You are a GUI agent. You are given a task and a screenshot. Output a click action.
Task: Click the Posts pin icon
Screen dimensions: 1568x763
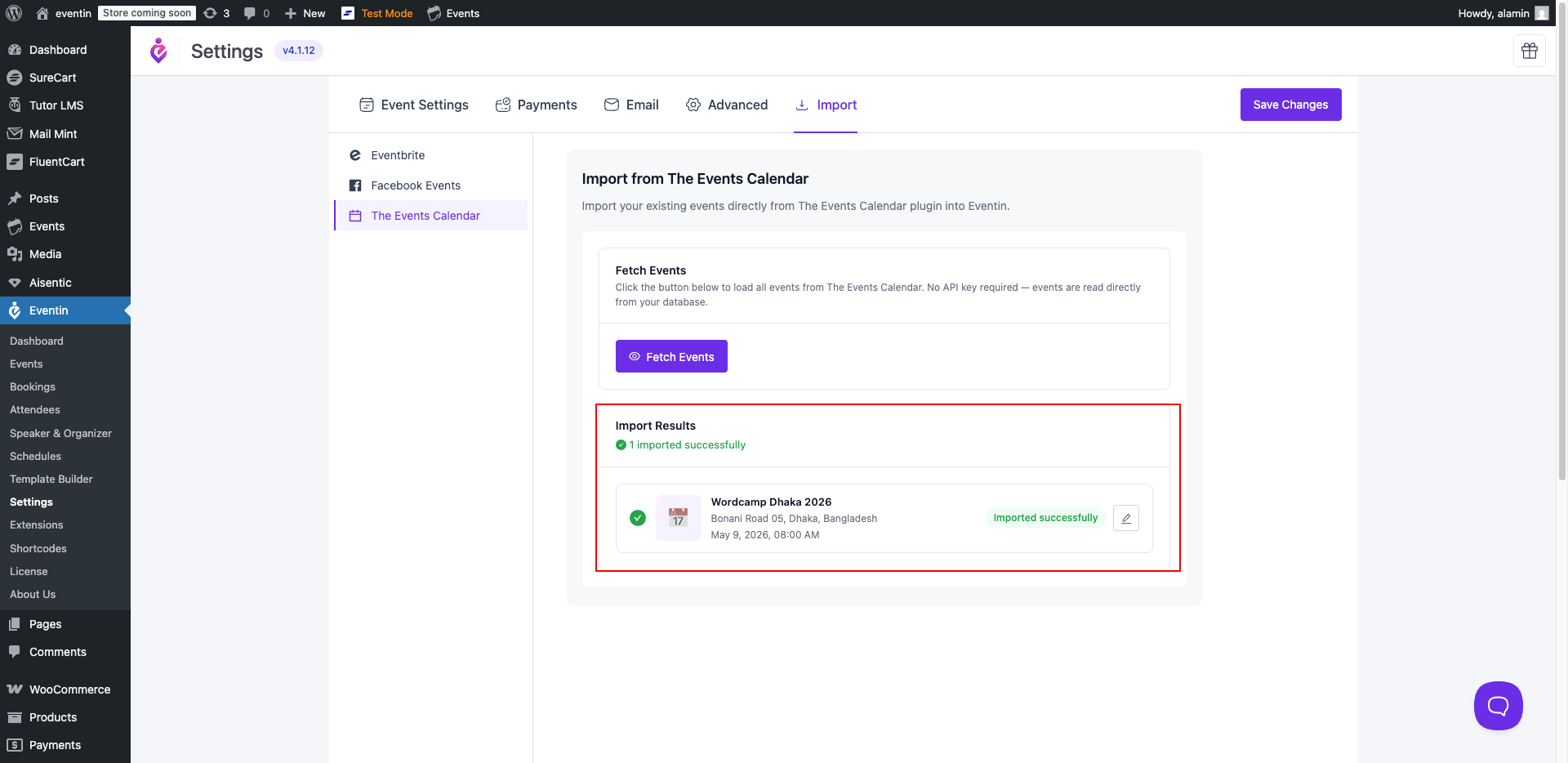click(x=15, y=199)
